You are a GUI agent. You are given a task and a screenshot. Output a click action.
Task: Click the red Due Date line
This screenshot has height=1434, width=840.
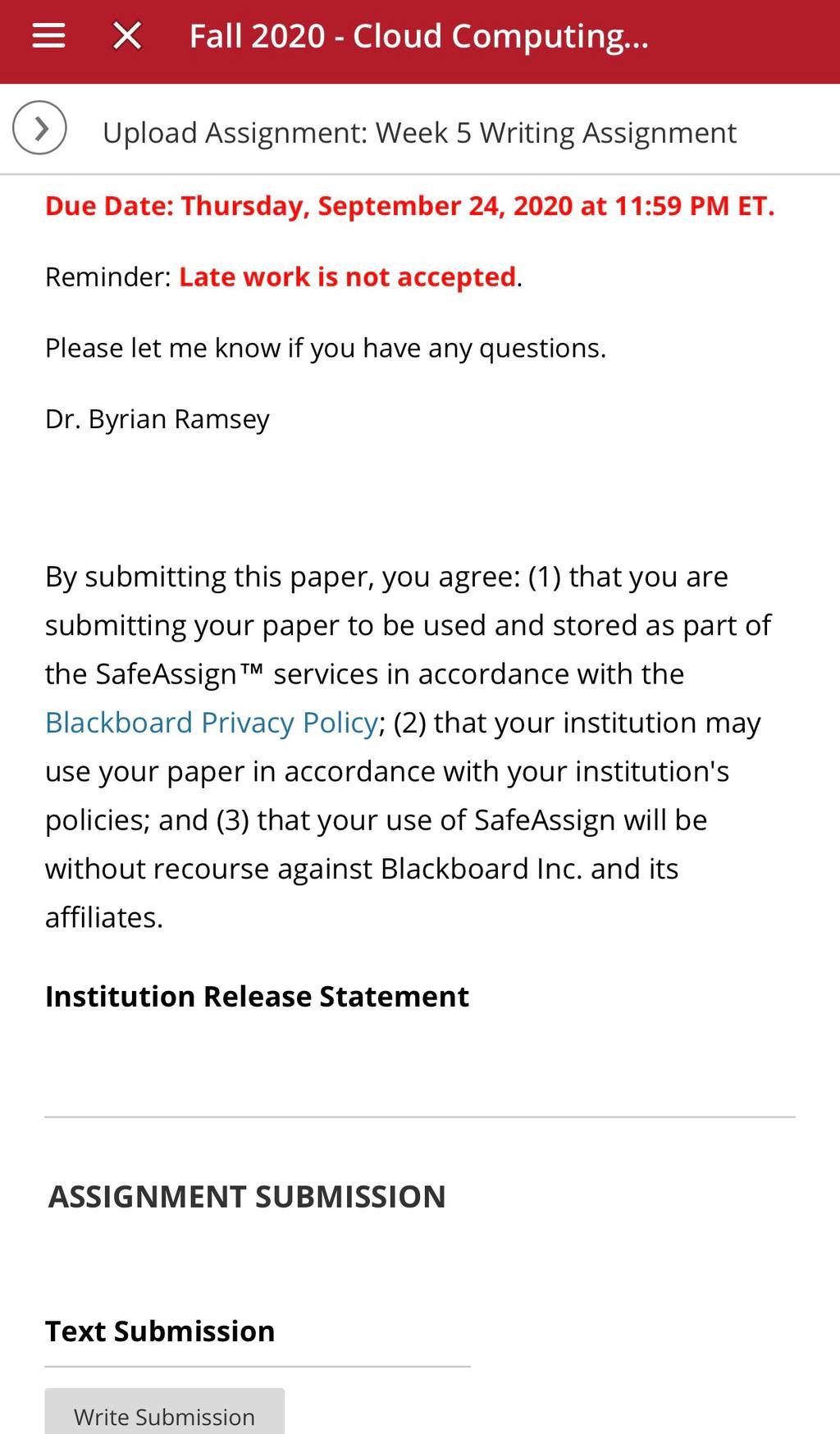click(410, 206)
